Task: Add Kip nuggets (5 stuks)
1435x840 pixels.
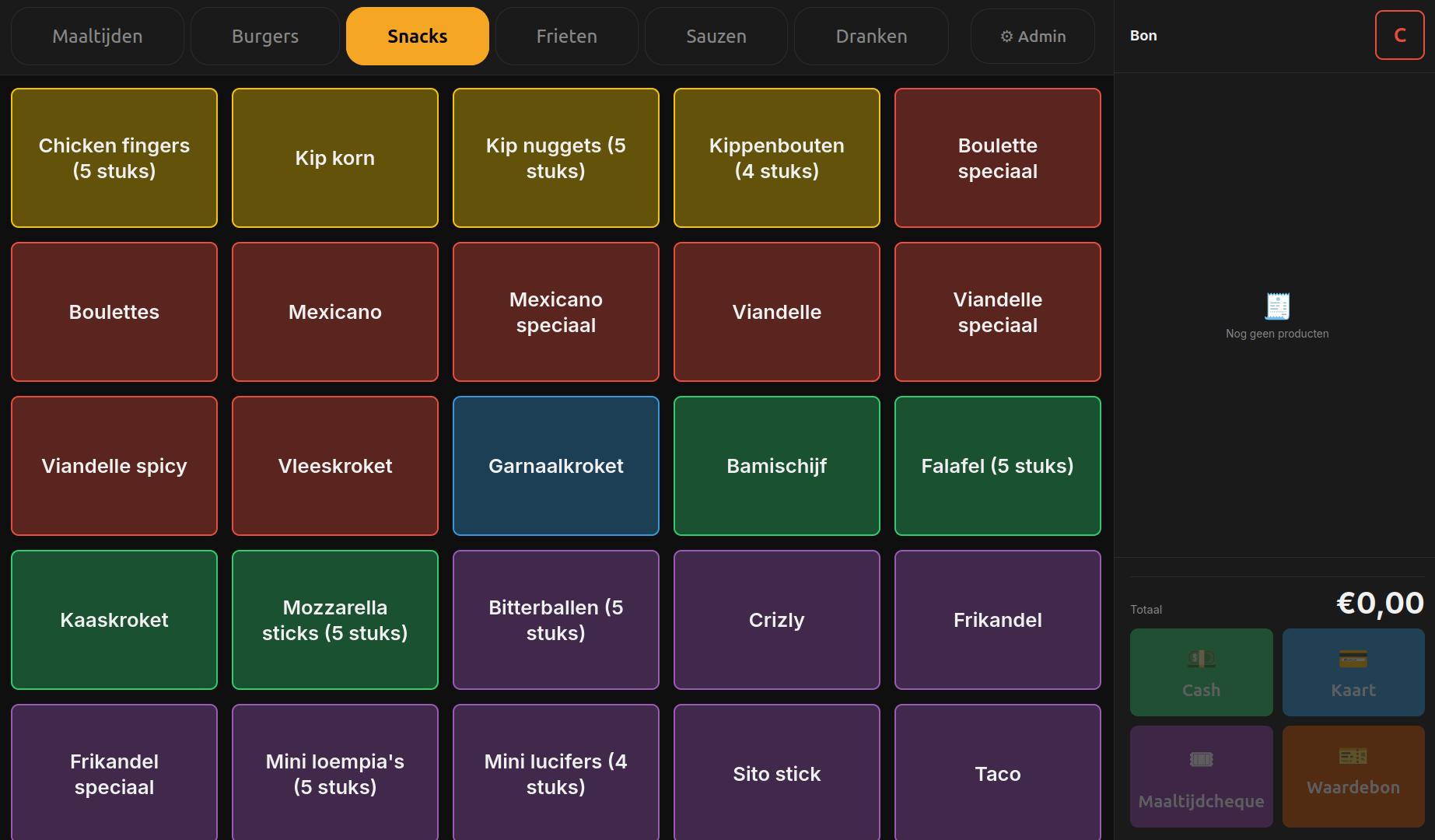Action: 556,158
